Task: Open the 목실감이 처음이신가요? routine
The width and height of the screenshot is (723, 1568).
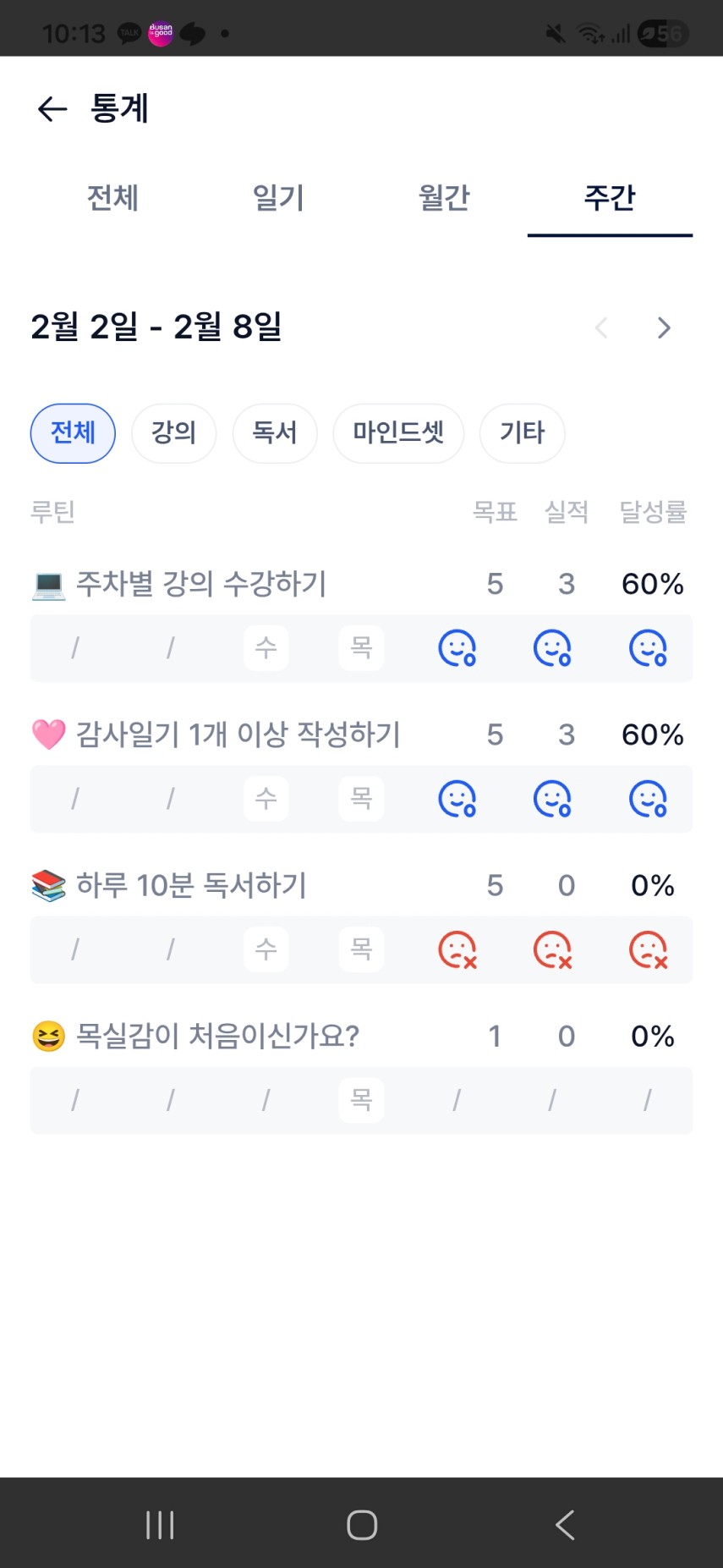Action: point(217,1036)
